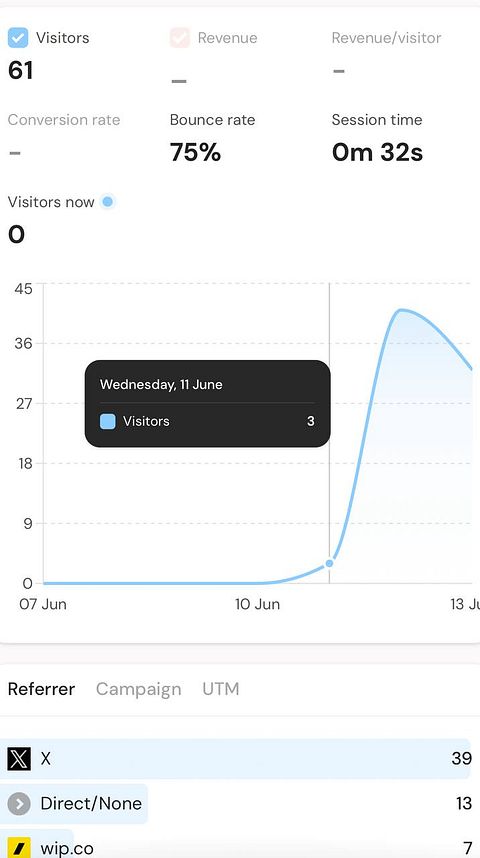Image resolution: width=480 pixels, height=858 pixels.
Task: Click the 10 Jun axis label
Action: (x=257, y=605)
